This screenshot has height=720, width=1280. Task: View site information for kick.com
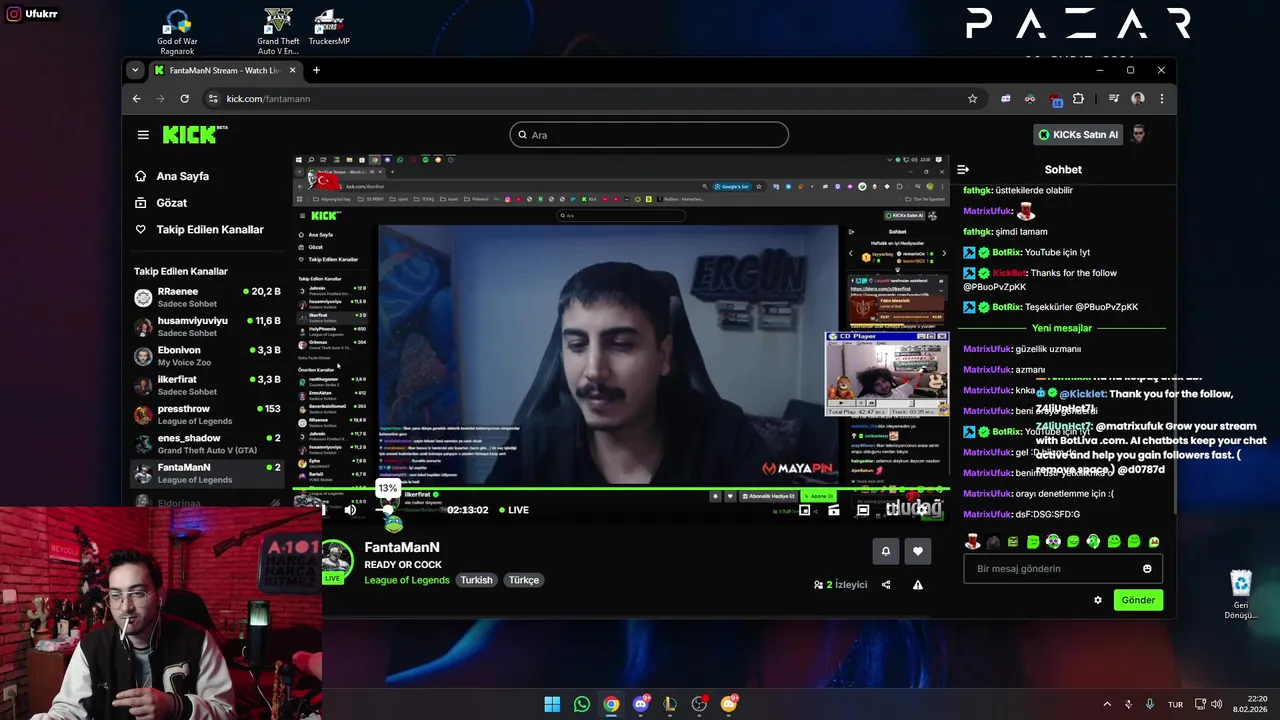pyautogui.click(x=212, y=99)
